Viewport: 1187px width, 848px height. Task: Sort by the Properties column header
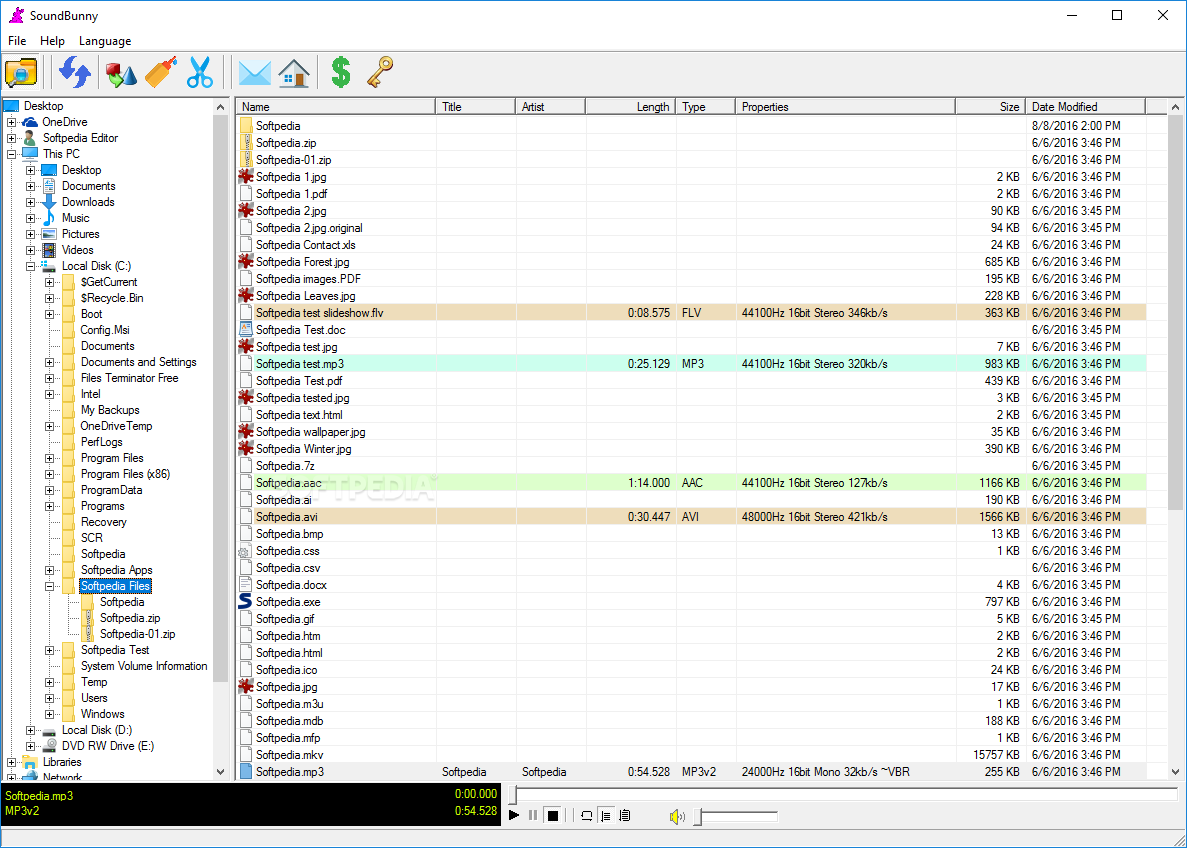846,107
